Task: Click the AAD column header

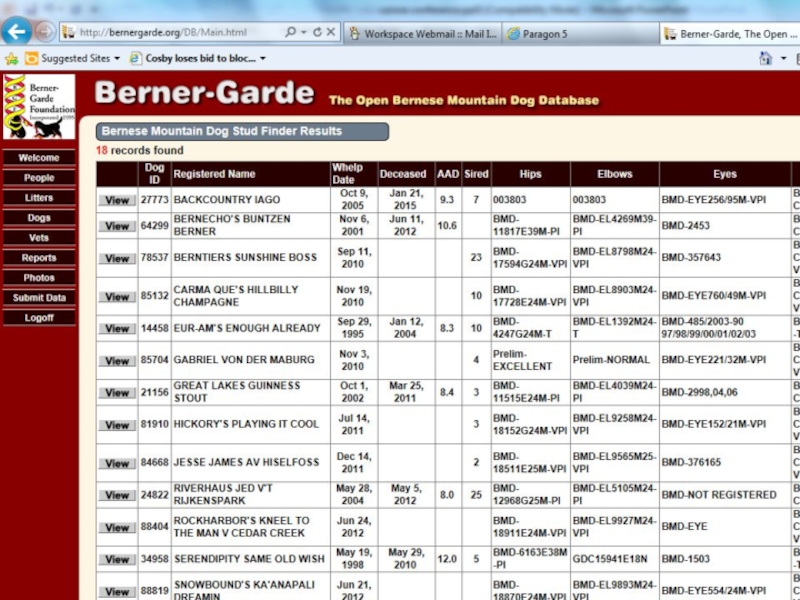Action: tap(448, 174)
